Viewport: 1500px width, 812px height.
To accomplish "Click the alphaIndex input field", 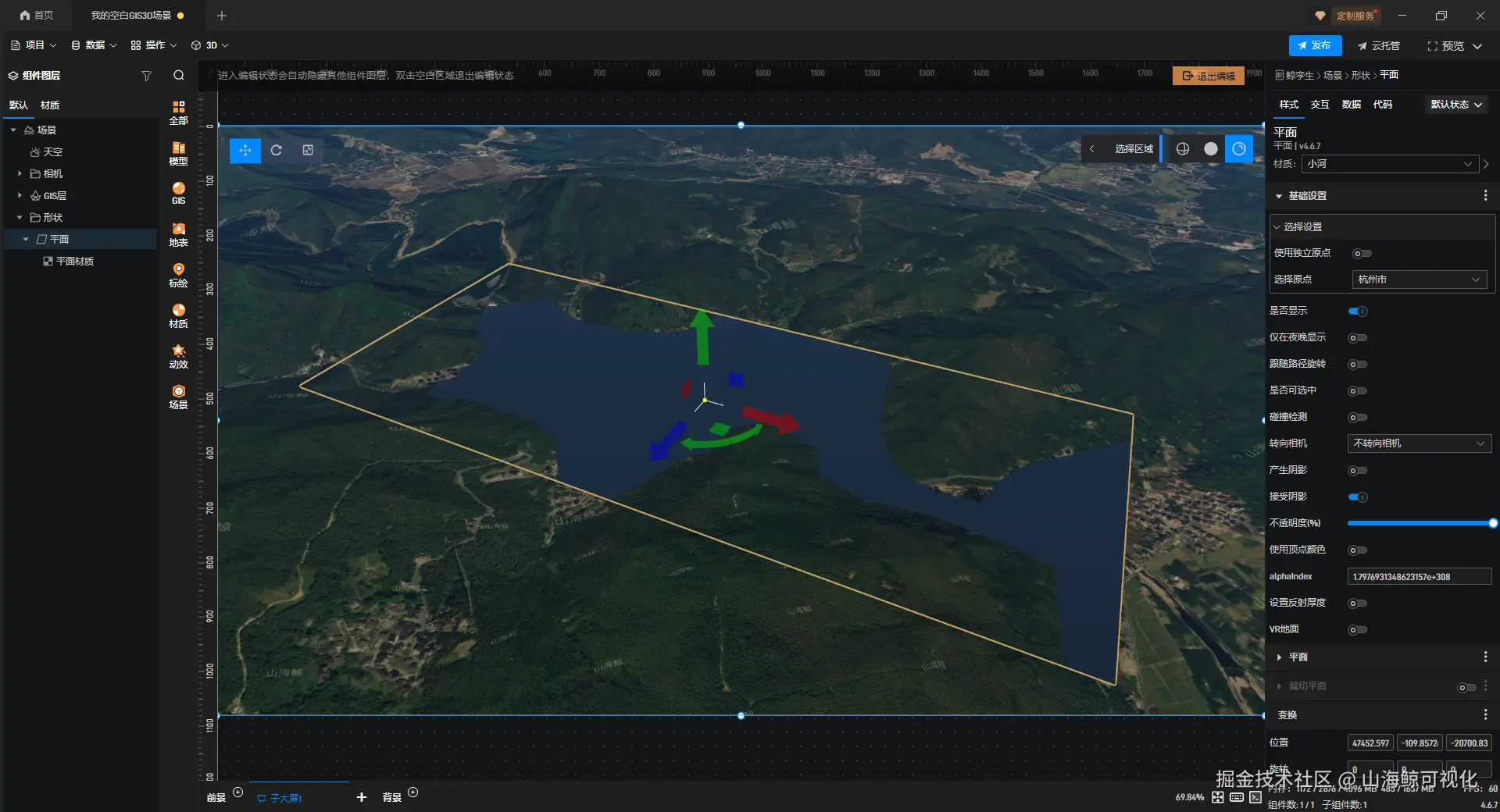I will click(x=1420, y=576).
